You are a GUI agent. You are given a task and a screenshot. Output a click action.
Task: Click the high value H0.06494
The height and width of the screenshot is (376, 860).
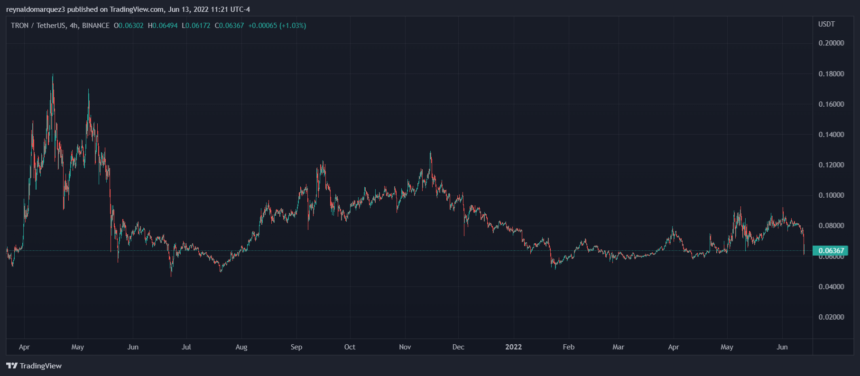tap(162, 25)
